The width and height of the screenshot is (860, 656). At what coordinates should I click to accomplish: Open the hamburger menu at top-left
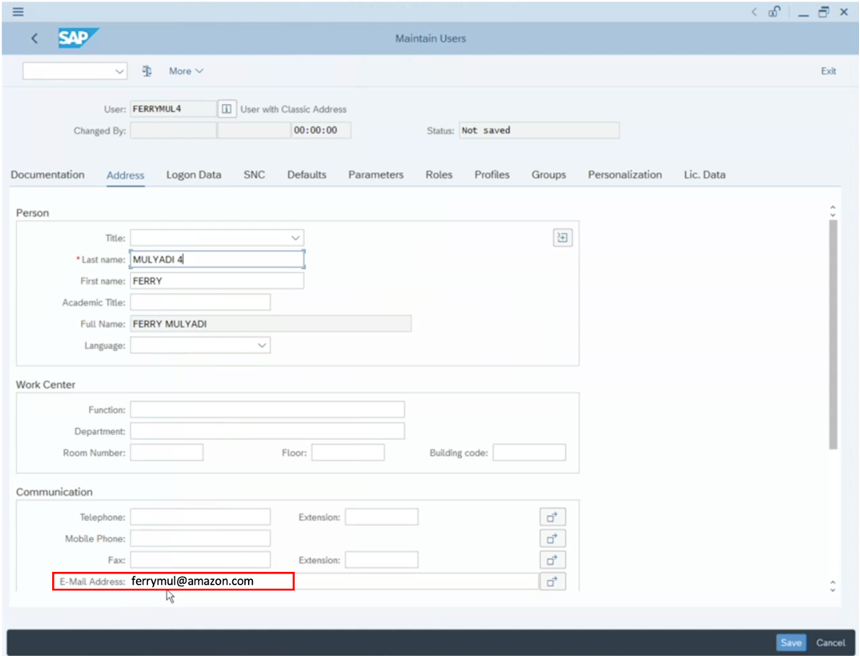coord(18,12)
